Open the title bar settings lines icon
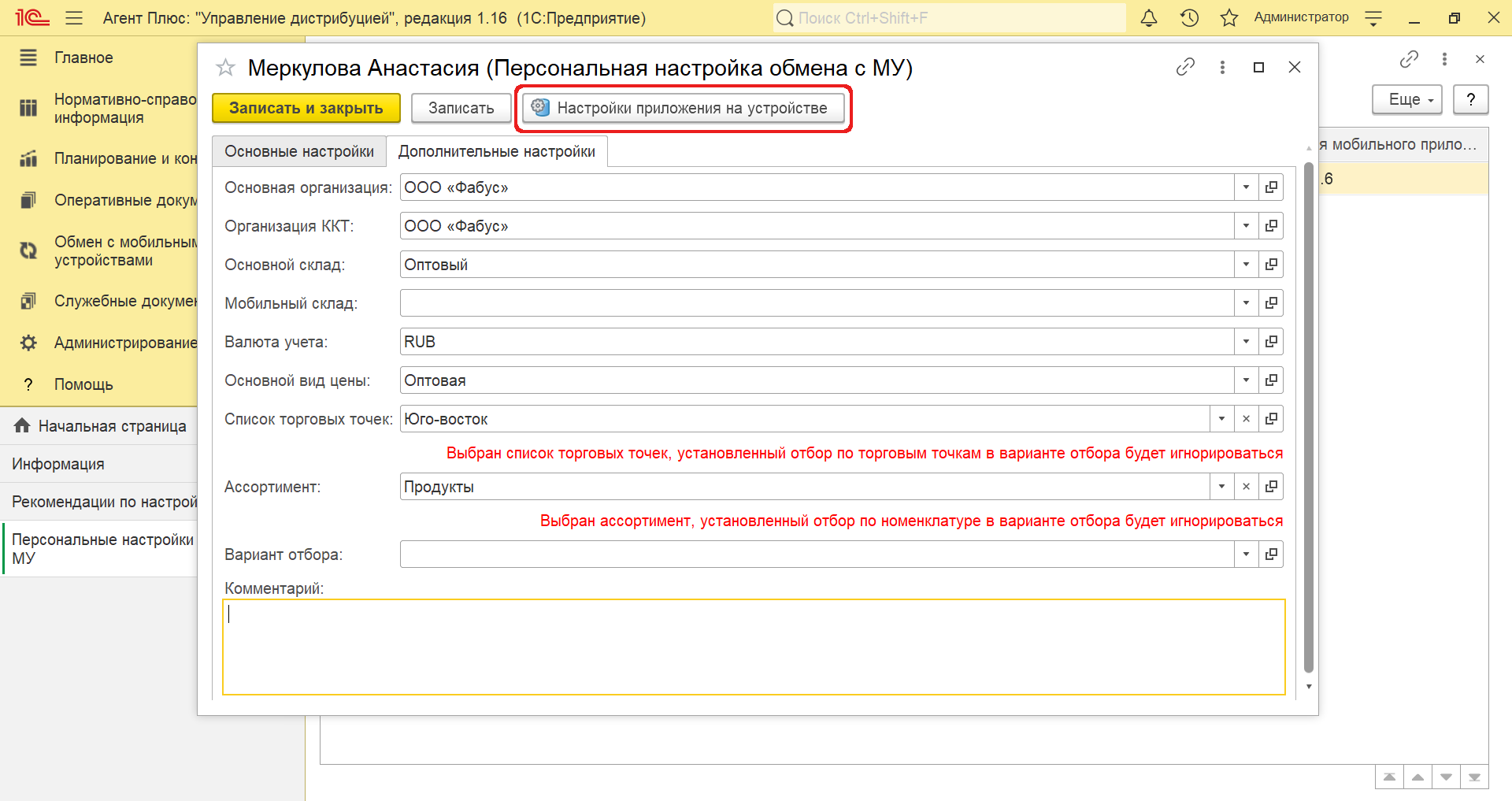The height and width of the screenshot is (801, 1512). click(1373, 18)
